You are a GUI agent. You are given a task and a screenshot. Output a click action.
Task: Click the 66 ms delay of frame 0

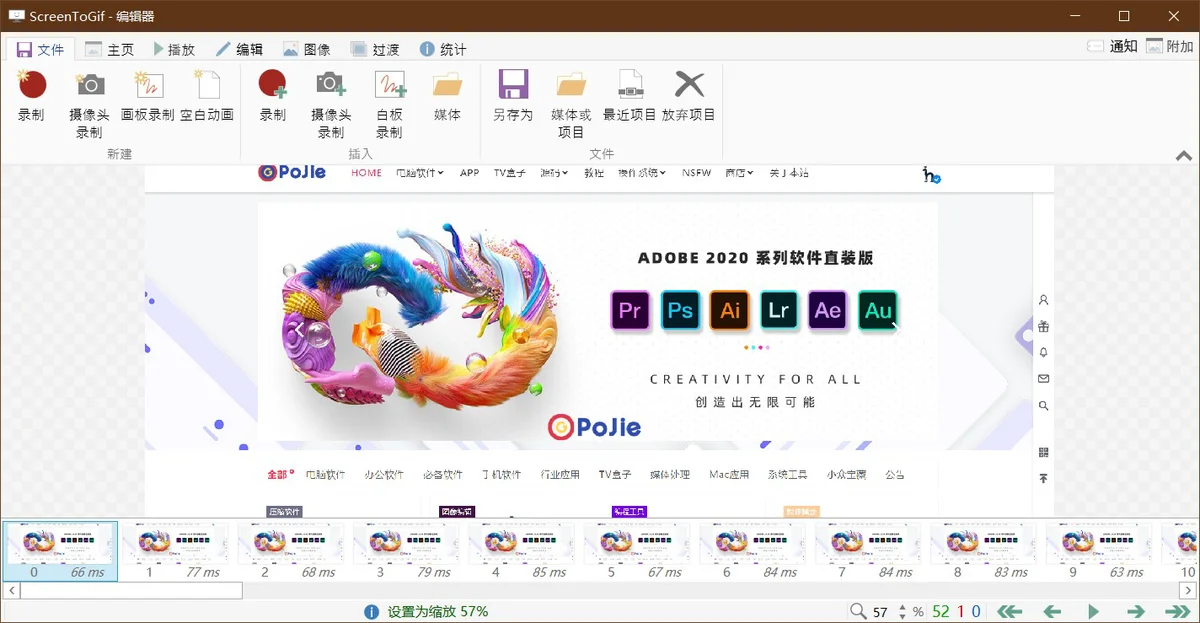pos(87,572)
